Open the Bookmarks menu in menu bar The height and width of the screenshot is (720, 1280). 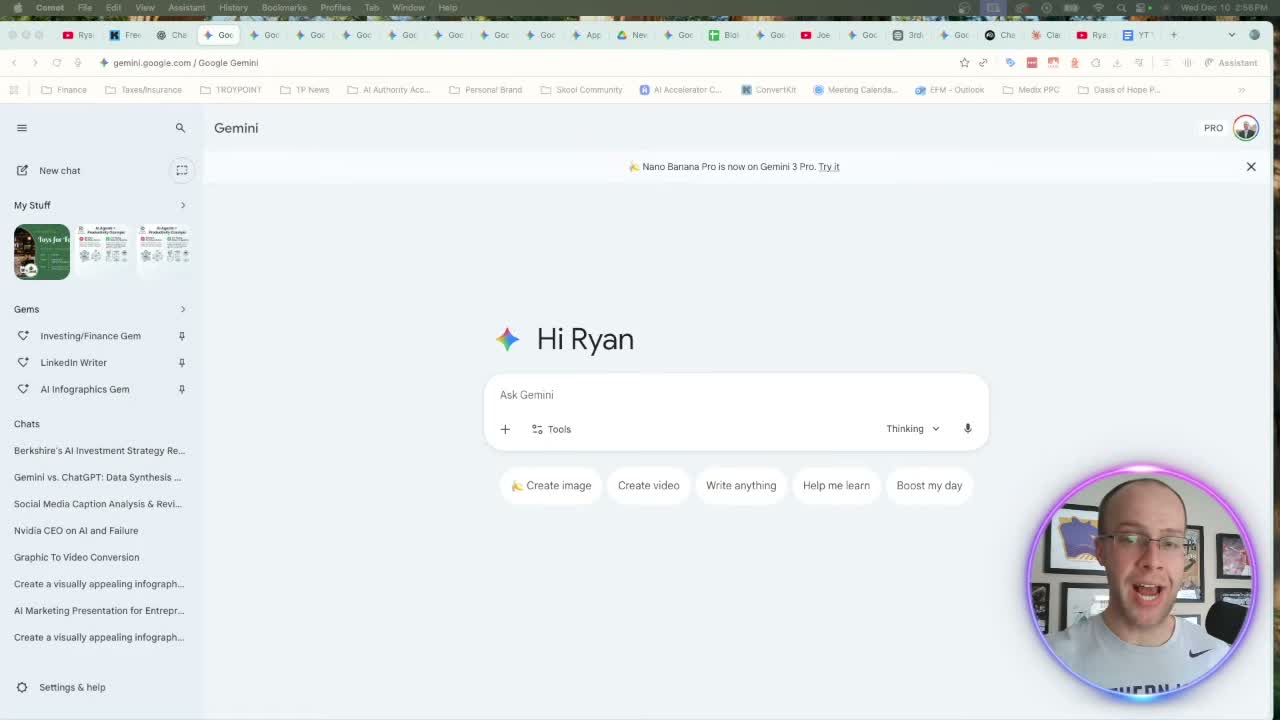(x=284, y=8)
